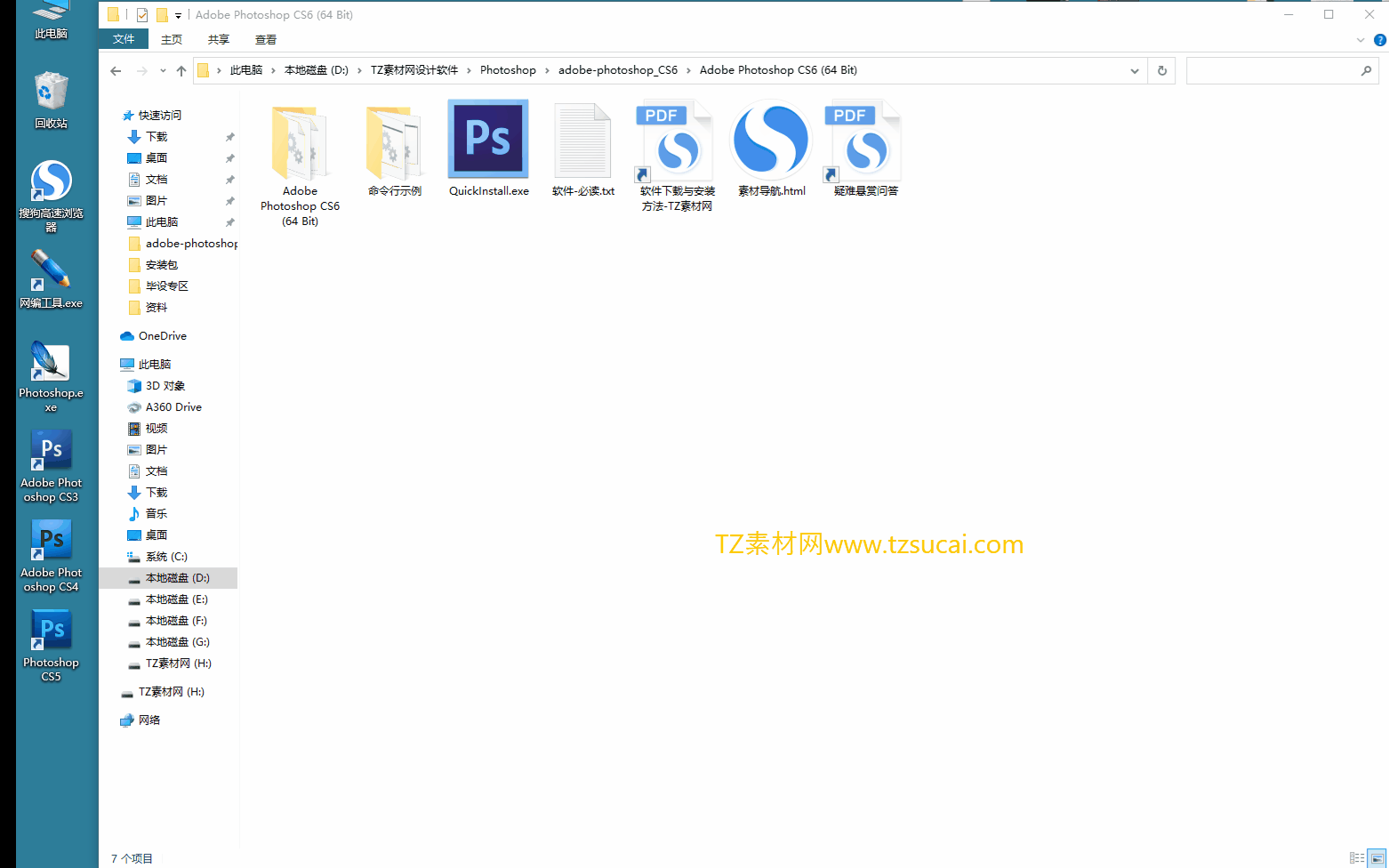Screen dimensions: 1389x868
Task: Open quick access toolbar customize dropdown
Action: (x=178, y=15)
